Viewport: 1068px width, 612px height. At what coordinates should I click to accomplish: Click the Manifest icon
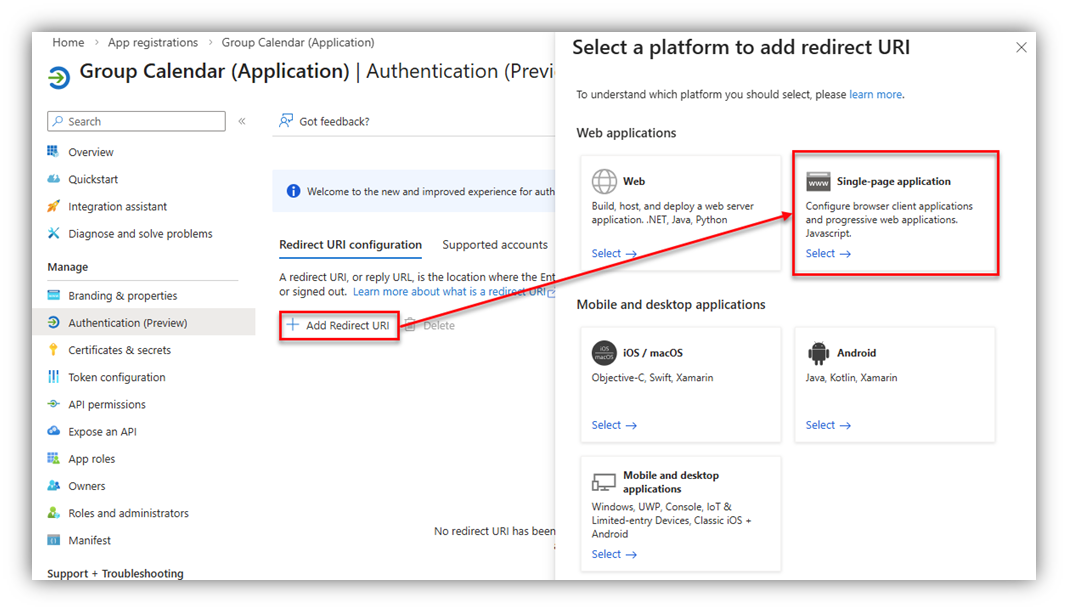(x=53, y=540)
